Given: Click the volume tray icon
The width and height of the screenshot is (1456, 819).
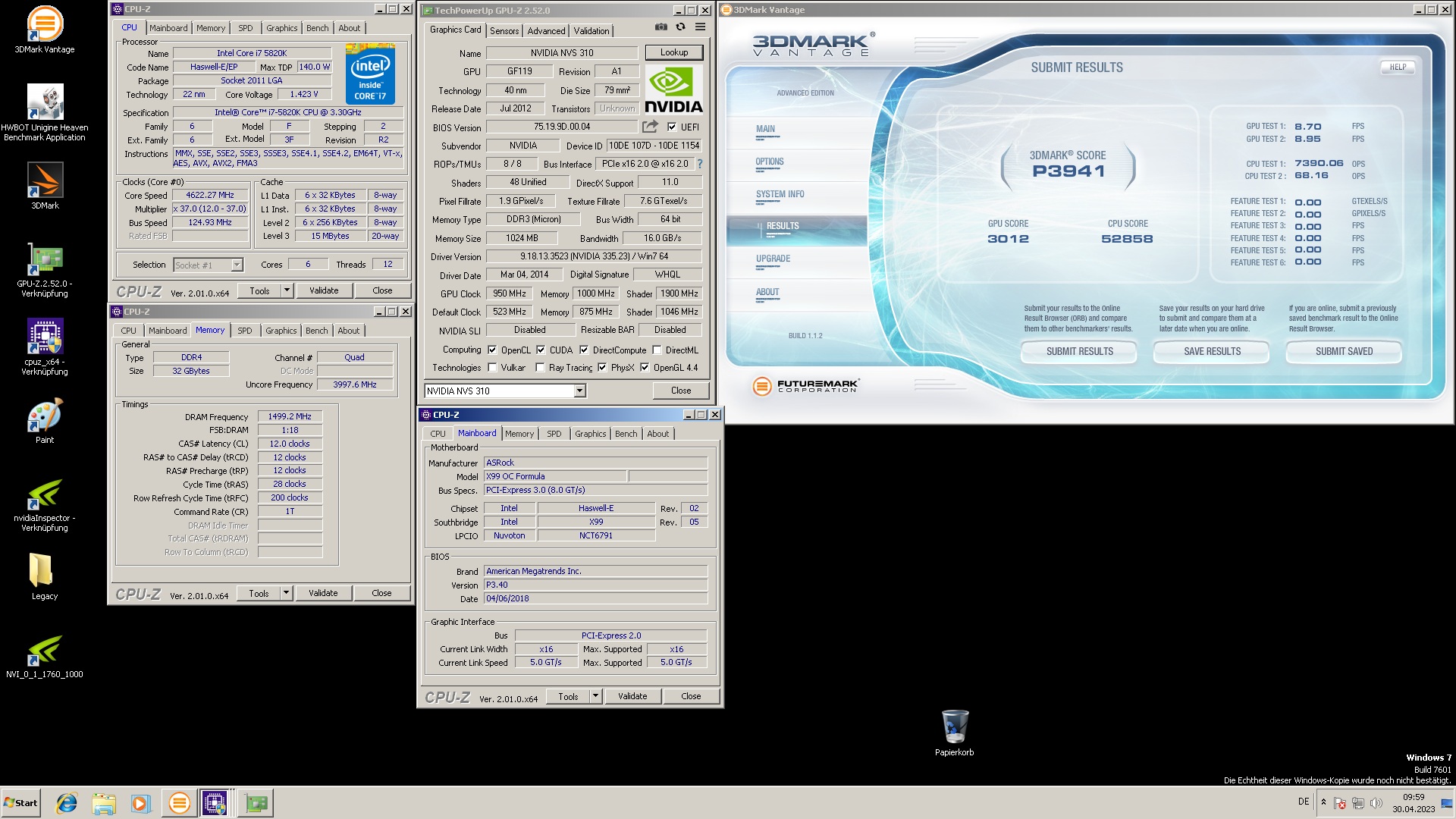Looking at the screenshot, I should [1376, 803].
